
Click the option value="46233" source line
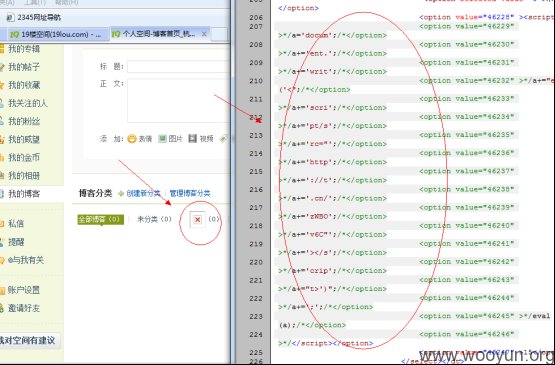point(467,99)
